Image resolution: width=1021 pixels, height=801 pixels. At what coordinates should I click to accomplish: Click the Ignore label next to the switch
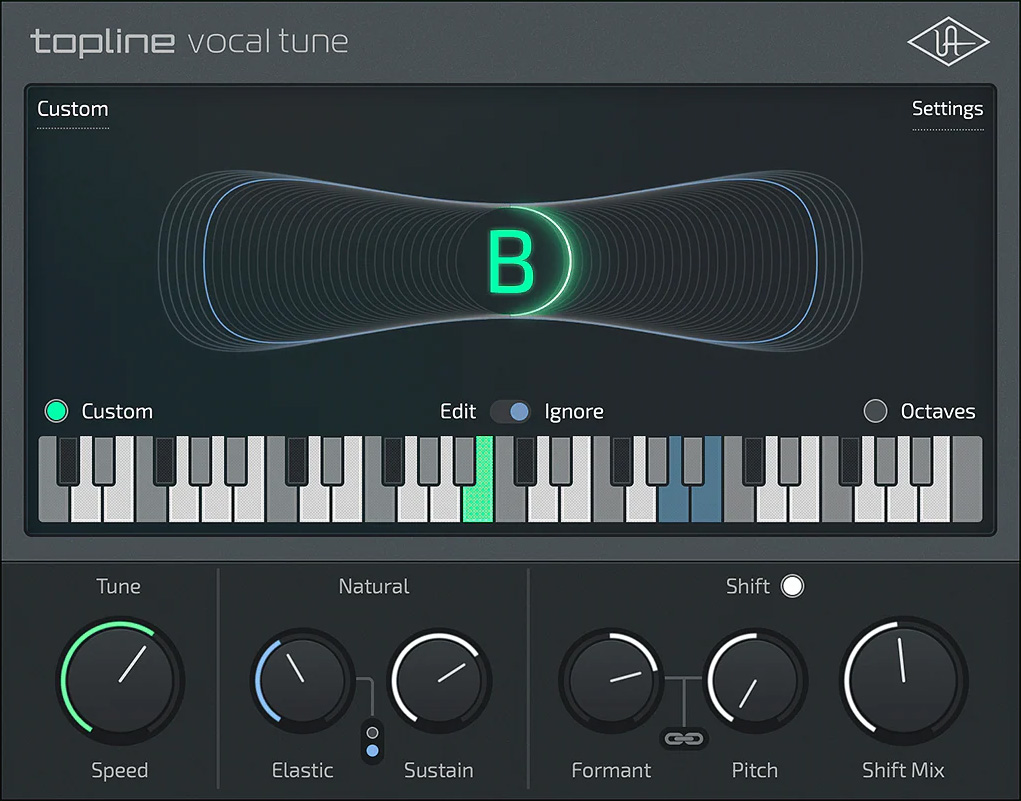pyautogui.click(x=574, y=411)
